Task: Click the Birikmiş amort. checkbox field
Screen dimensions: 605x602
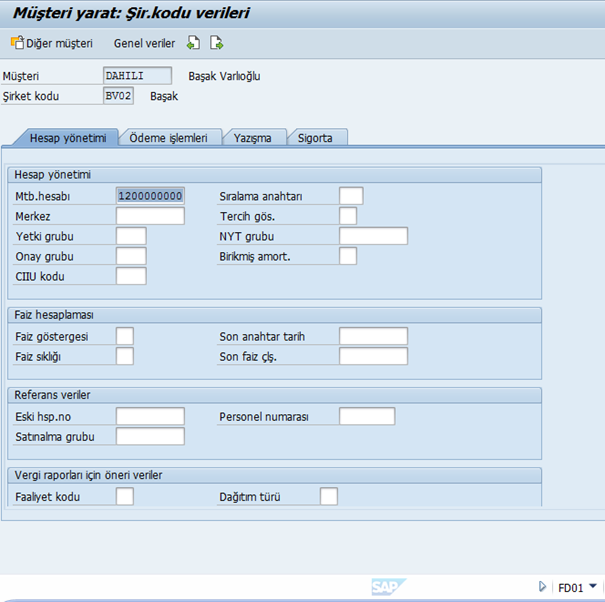Action: coord(348,256)
